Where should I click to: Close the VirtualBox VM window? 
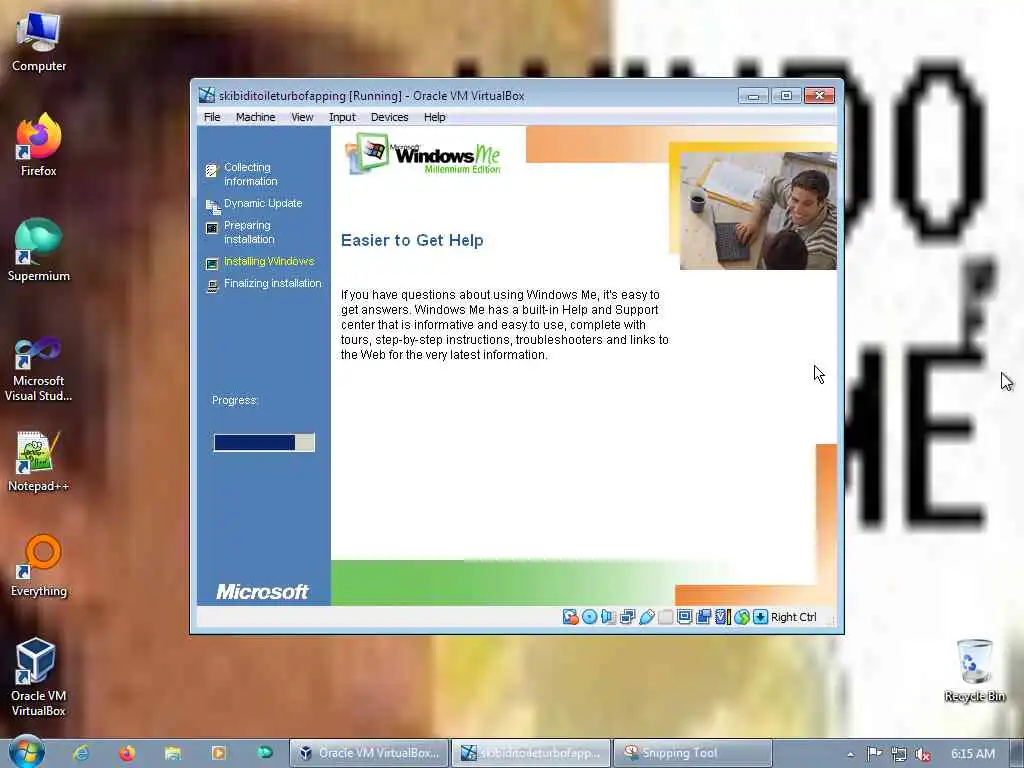(819, 96)
